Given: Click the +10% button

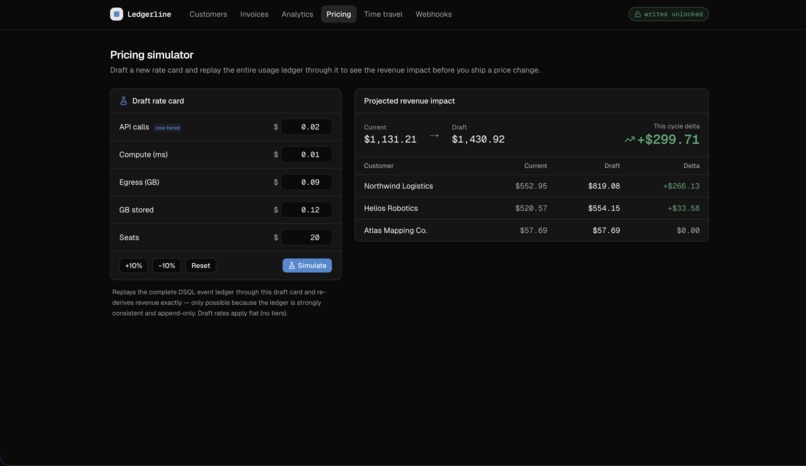Looking at the screenshot, I should click(134, 266).
